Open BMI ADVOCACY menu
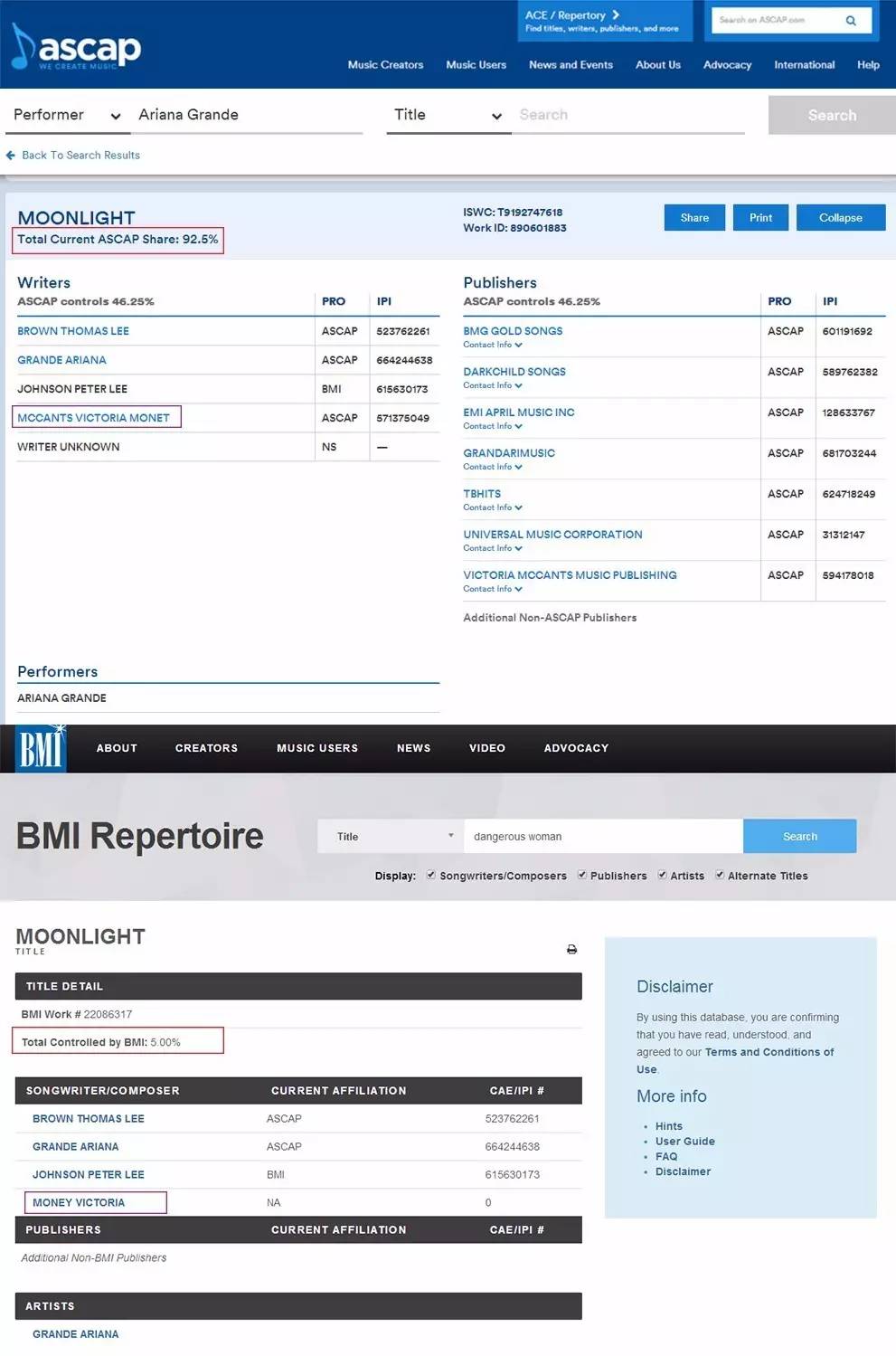 click(x=576, y=748)
